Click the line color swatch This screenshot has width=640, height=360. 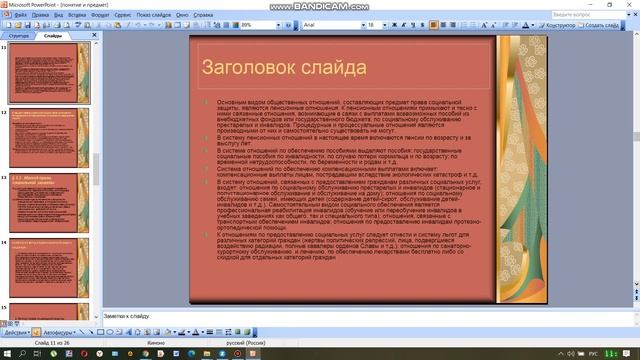[182, 332]
